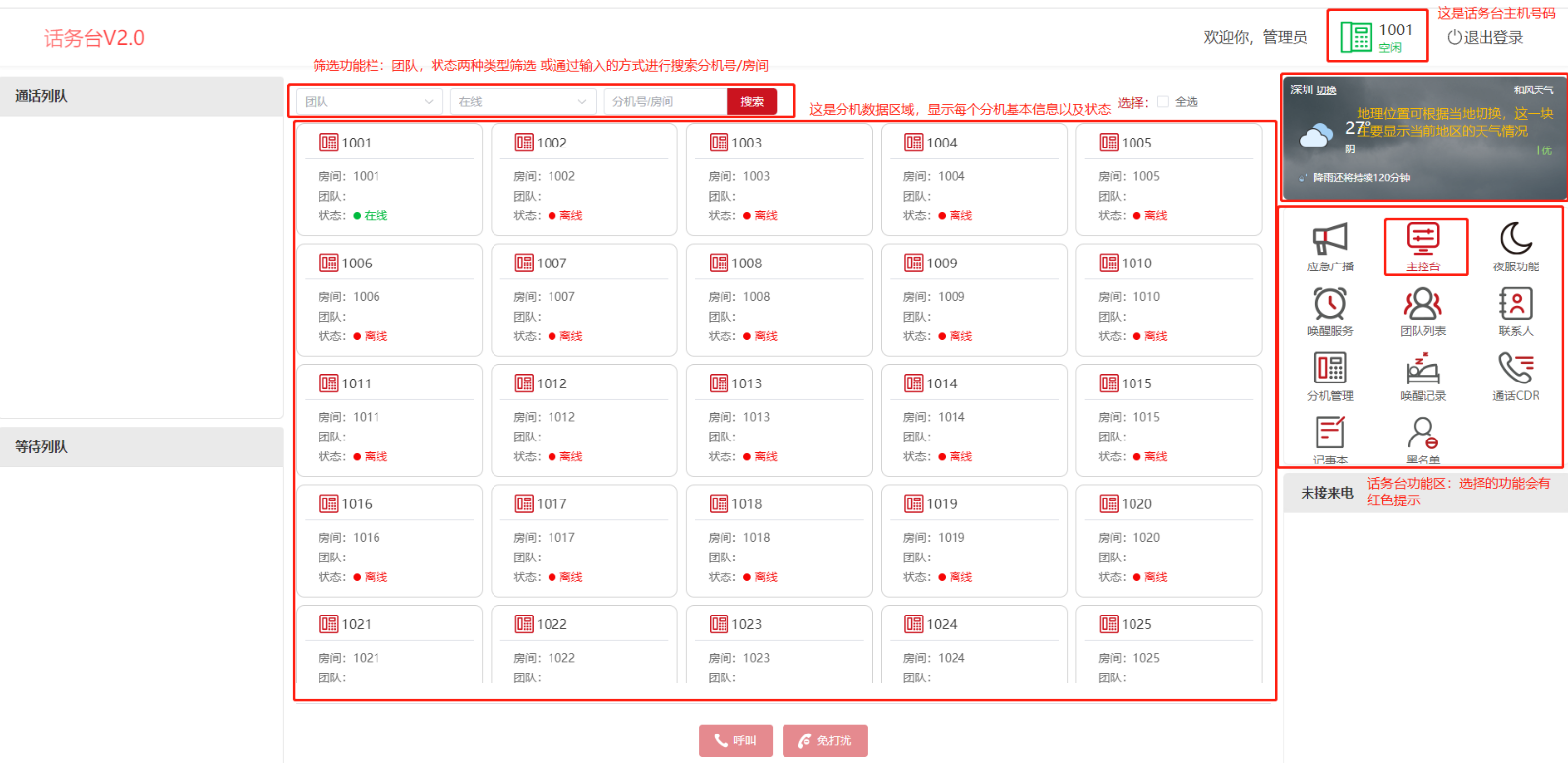Click the red 搜索 search button
The image size is (1568, 763).
click(752, 102)
